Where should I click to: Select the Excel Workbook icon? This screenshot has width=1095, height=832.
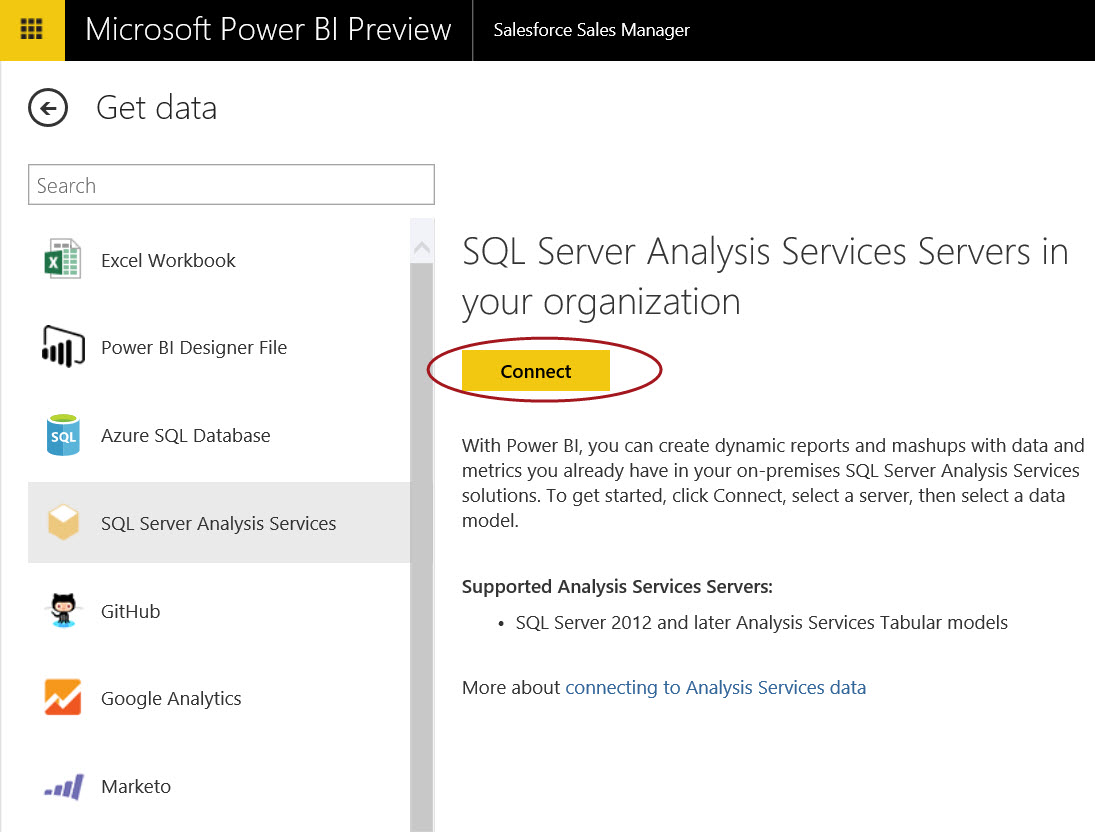coord(63,259)
